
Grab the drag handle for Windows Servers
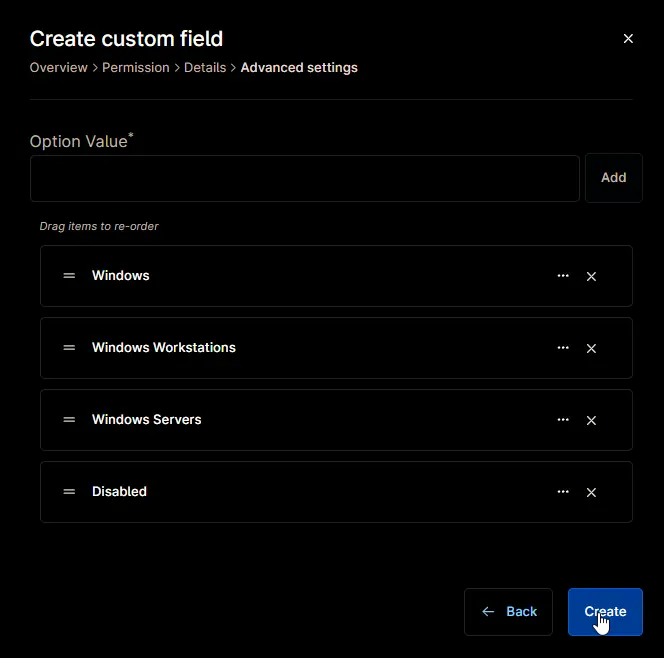tap(69, 420)
